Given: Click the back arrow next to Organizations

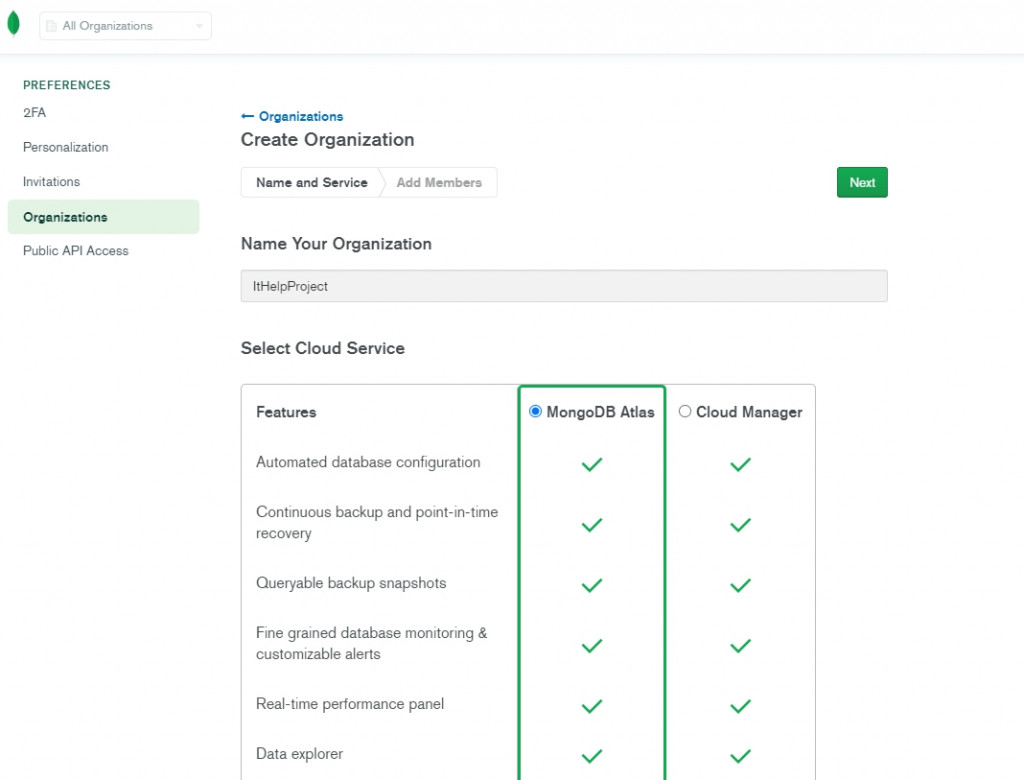Looking at the screenshot, I should point(247,116).
